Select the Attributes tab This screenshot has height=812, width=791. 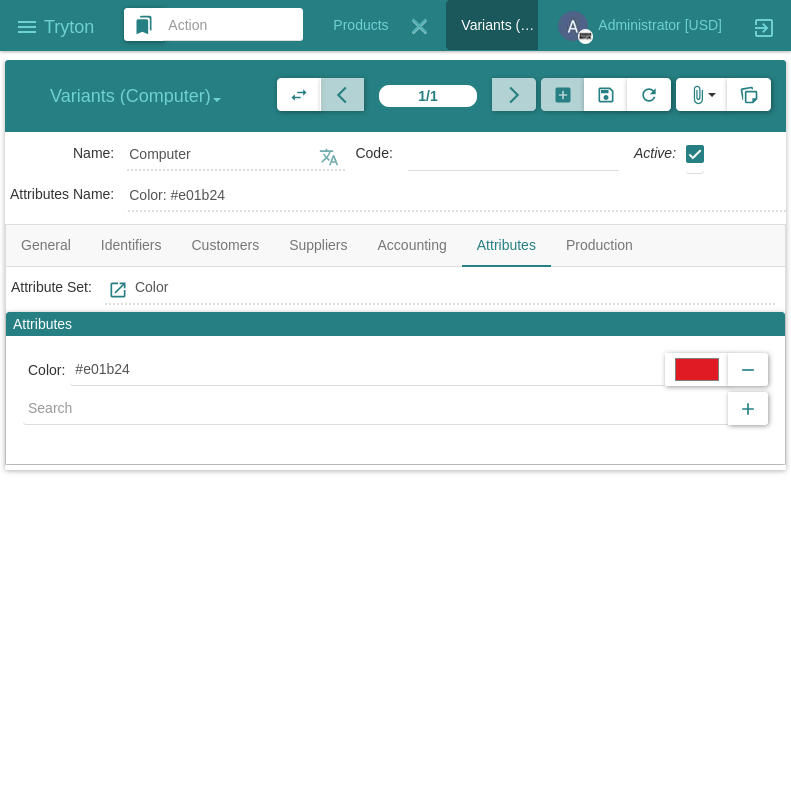(506, 245)
